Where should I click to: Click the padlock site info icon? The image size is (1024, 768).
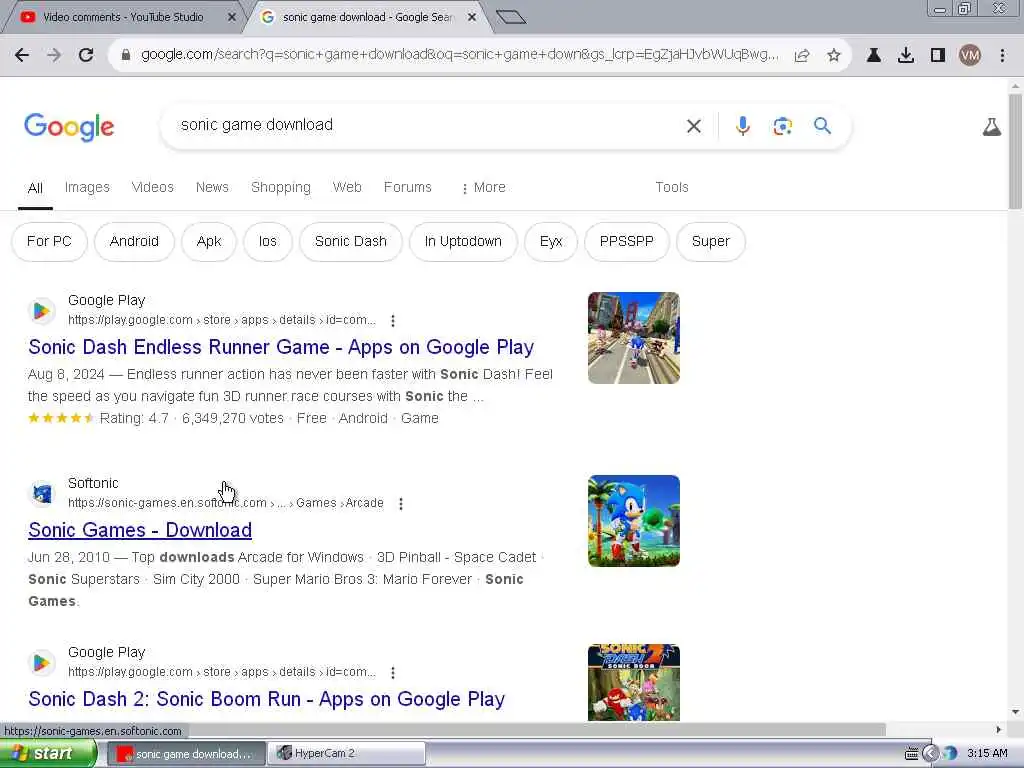126,56
